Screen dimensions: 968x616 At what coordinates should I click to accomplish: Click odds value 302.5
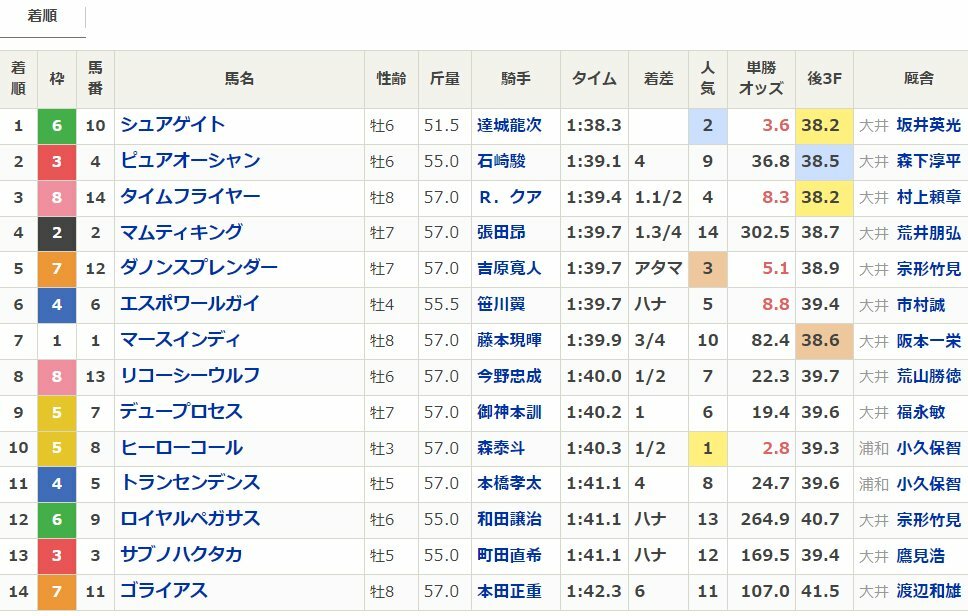click(765, 233)
